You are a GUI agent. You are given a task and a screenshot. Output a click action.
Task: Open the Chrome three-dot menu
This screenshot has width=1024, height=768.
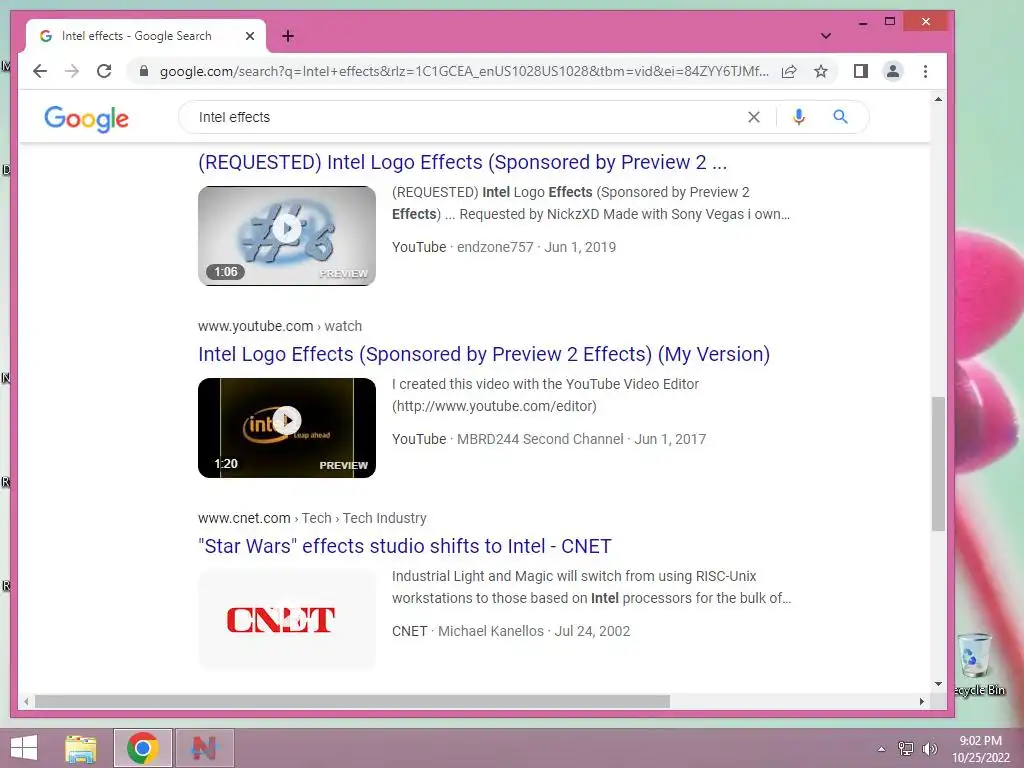point(925,71)
